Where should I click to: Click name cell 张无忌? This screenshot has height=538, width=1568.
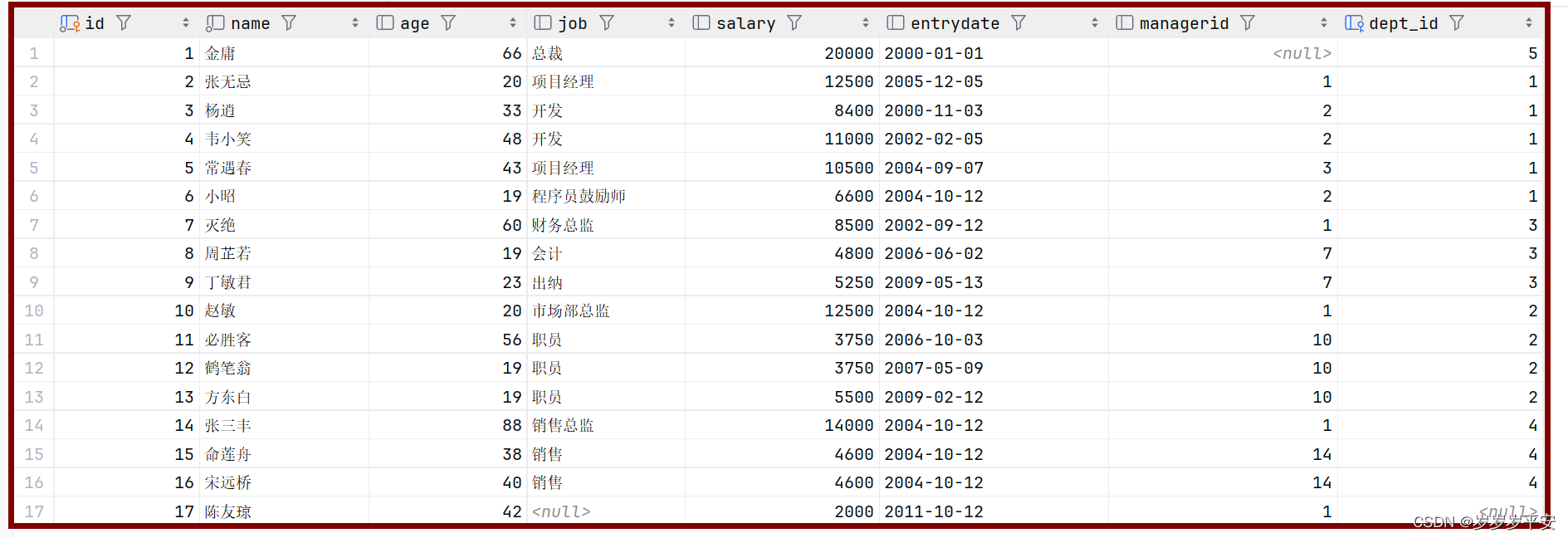coord(228,81)
